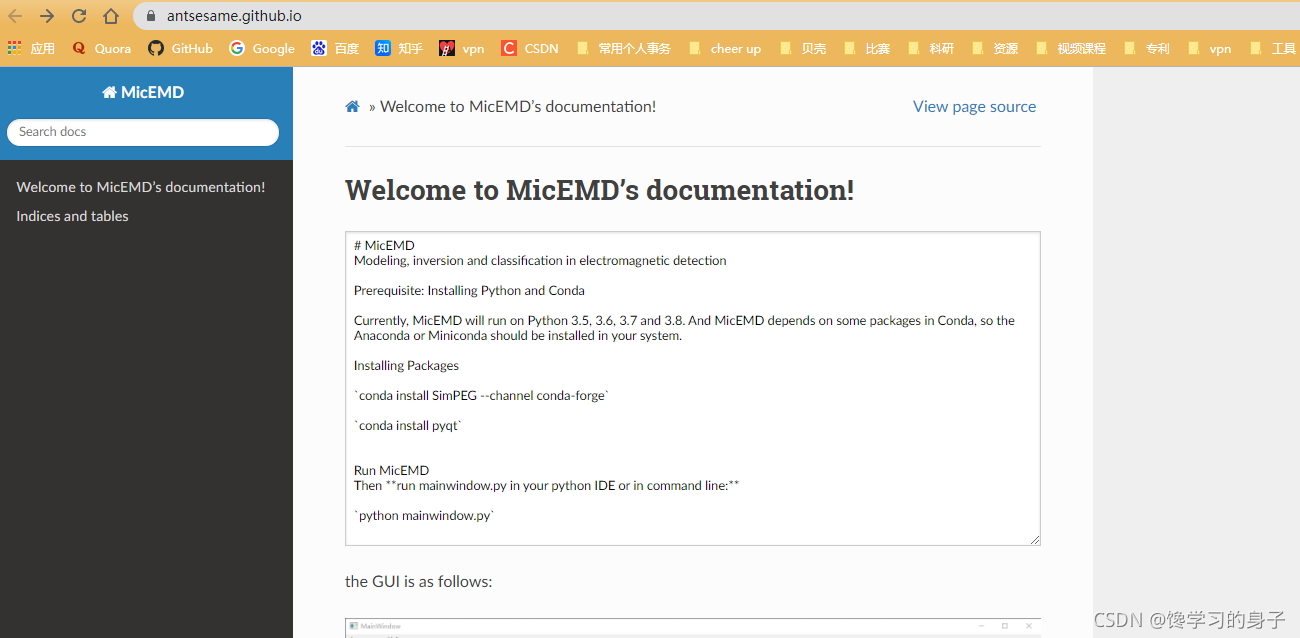1300x638 pixels.
Task: Open the View page source link
Action: (x=974, y=106)
